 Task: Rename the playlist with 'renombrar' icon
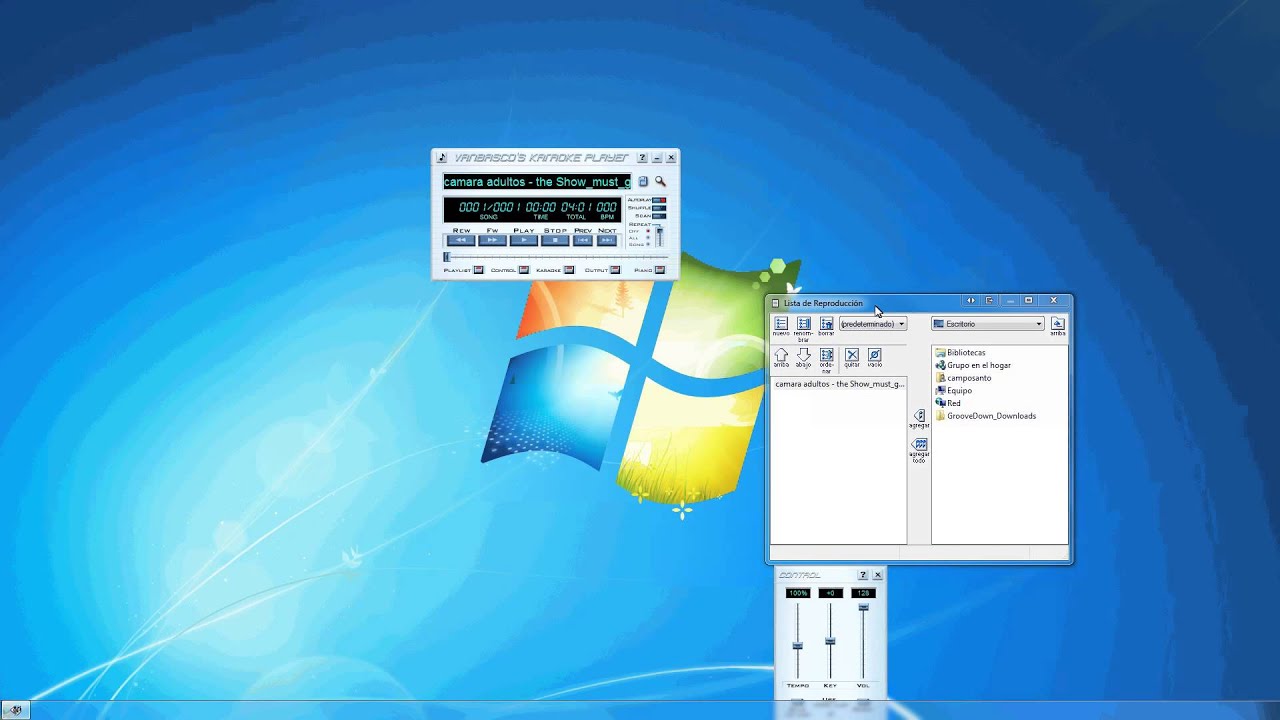point(804,324)
